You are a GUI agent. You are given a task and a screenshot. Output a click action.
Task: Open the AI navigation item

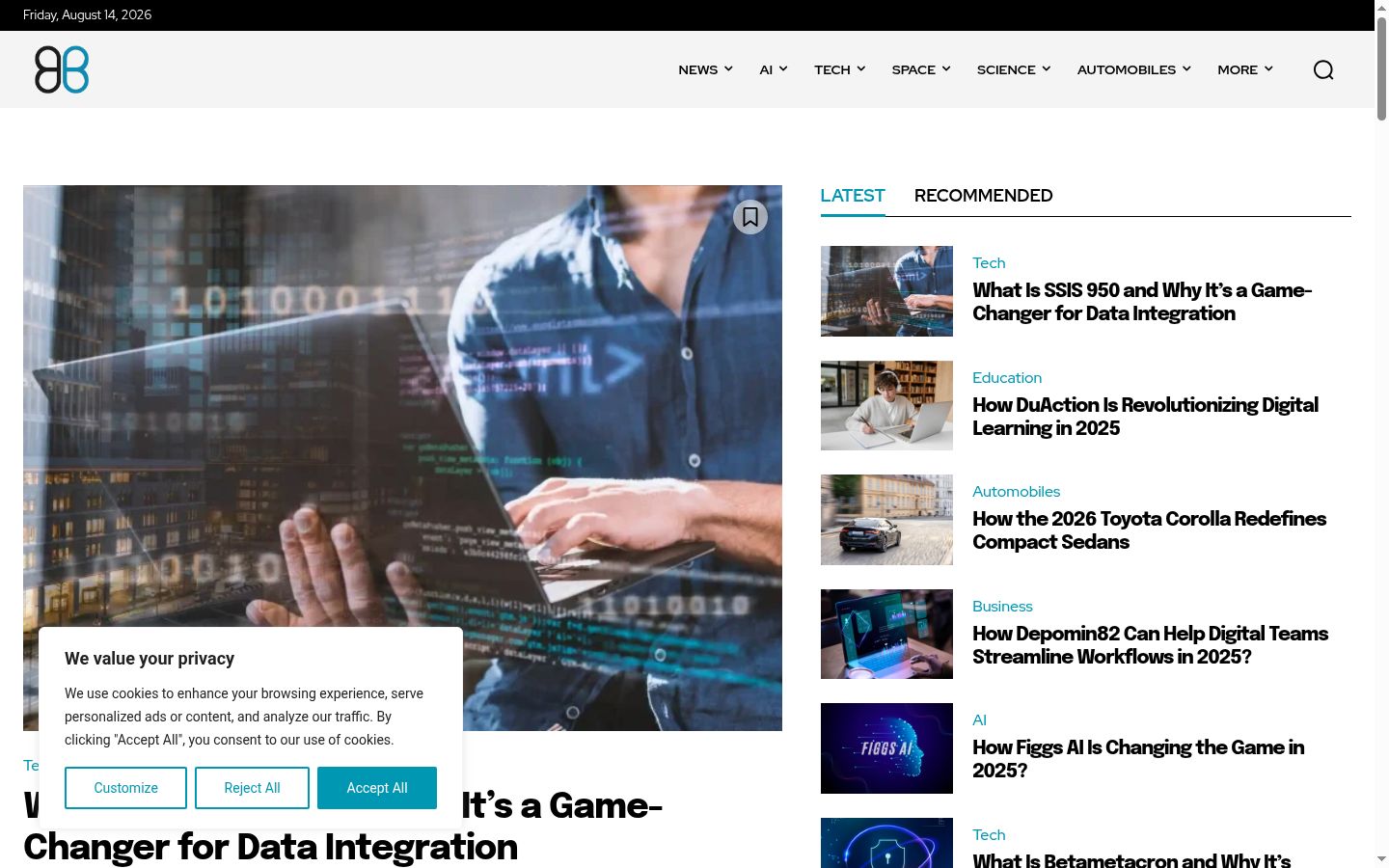click(x=766, y=69)
